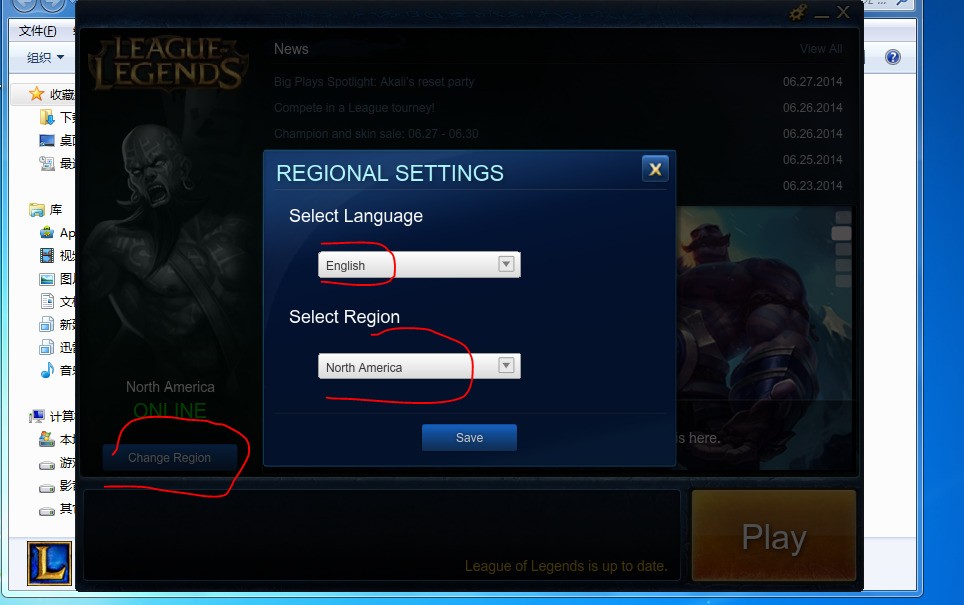This screenshot has height=605, width=964.
Task: Click the Change Region button
Action: coord(170,457)
